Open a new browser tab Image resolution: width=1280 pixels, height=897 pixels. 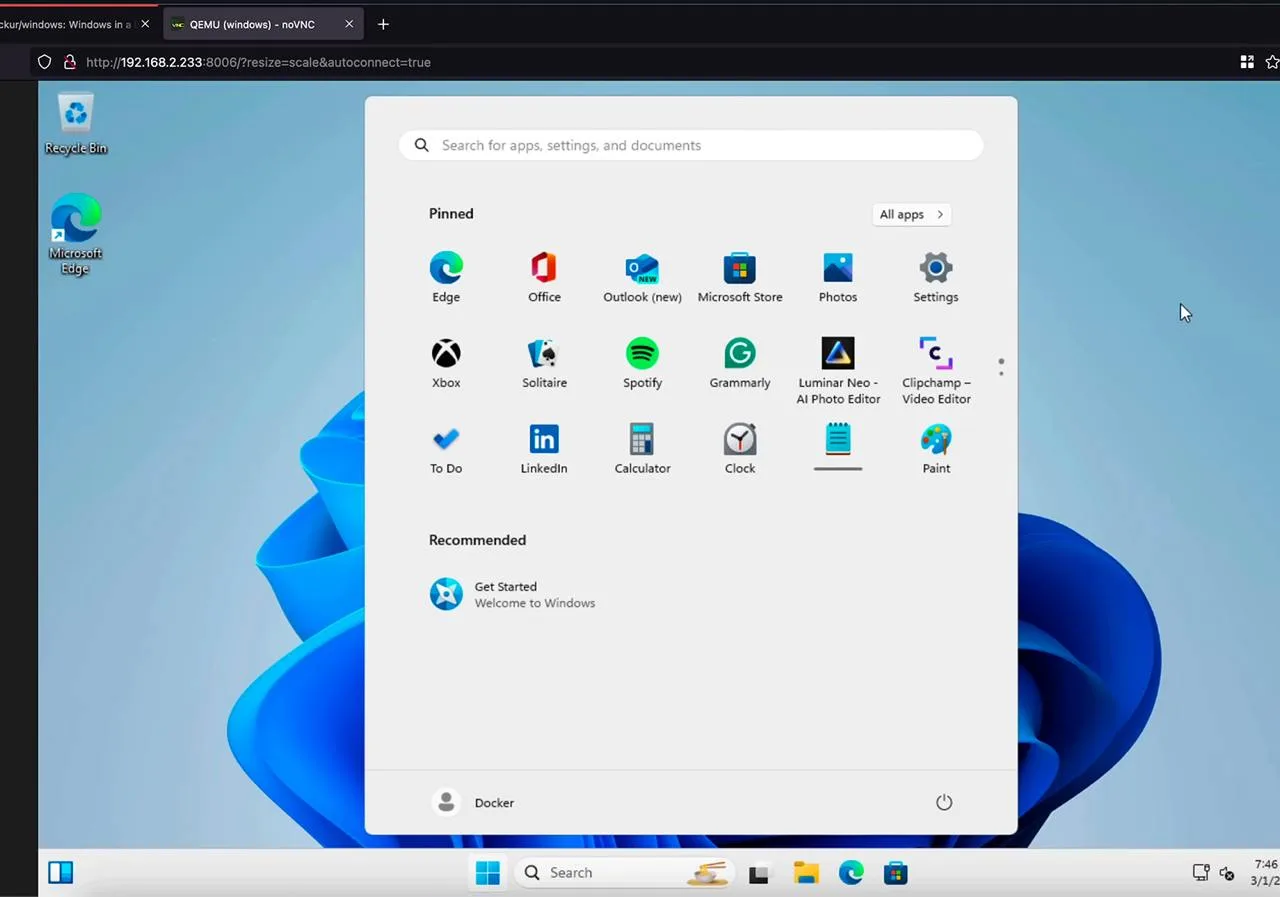point(383,24)
